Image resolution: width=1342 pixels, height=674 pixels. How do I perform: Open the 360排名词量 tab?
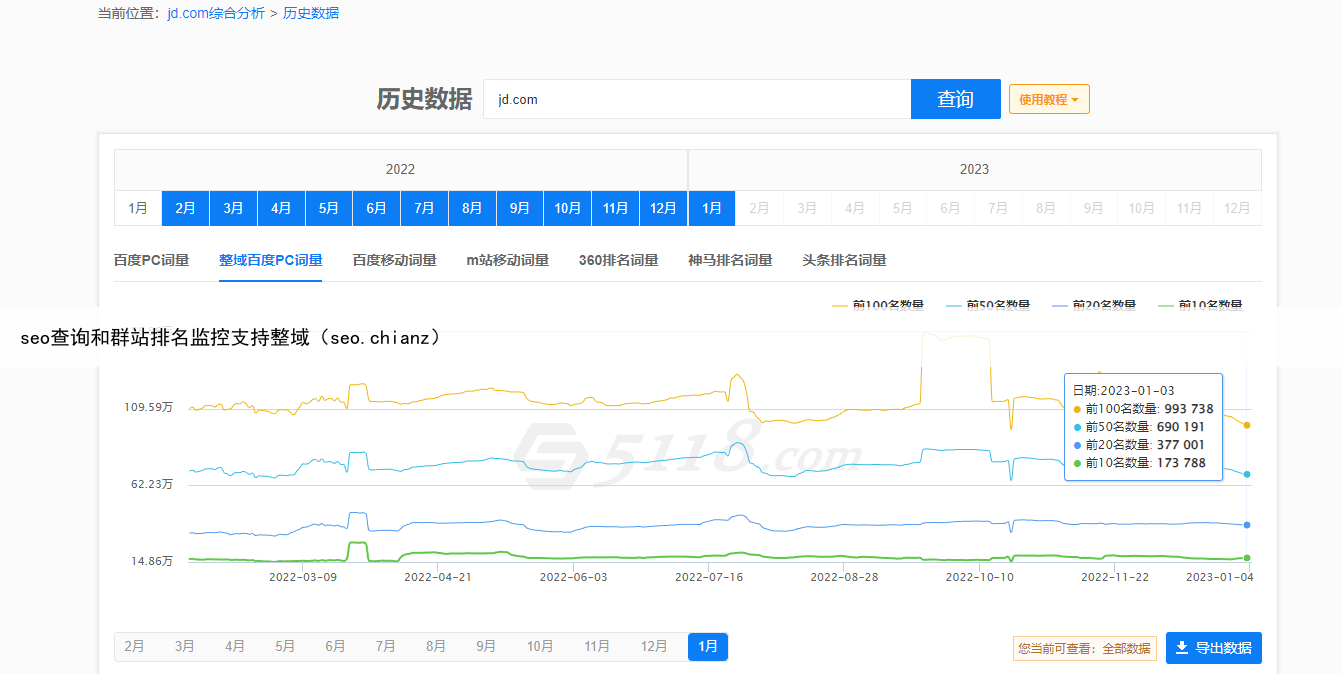[x=618, y=260]
